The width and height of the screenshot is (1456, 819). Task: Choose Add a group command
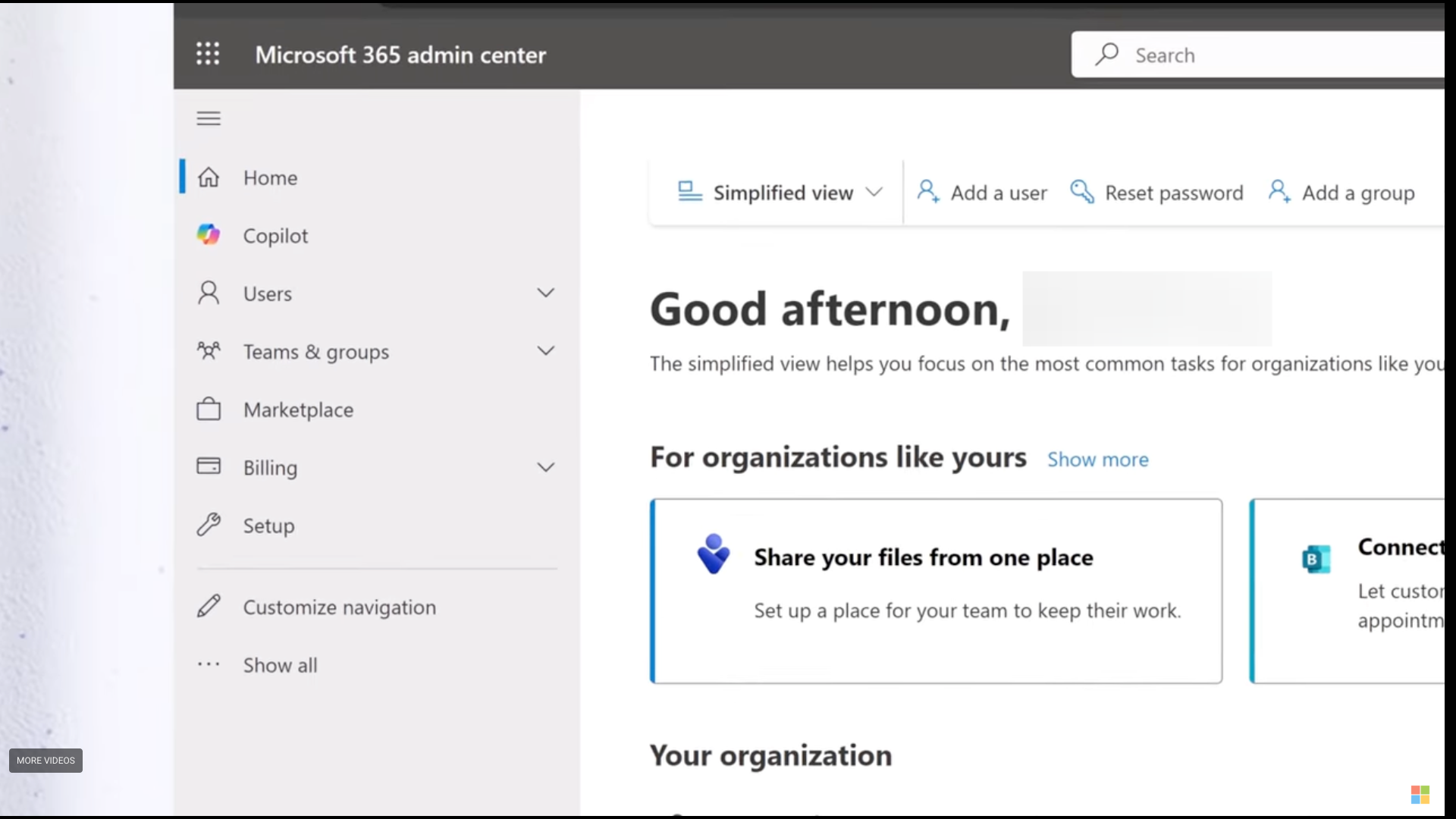tap(1341, 193)
